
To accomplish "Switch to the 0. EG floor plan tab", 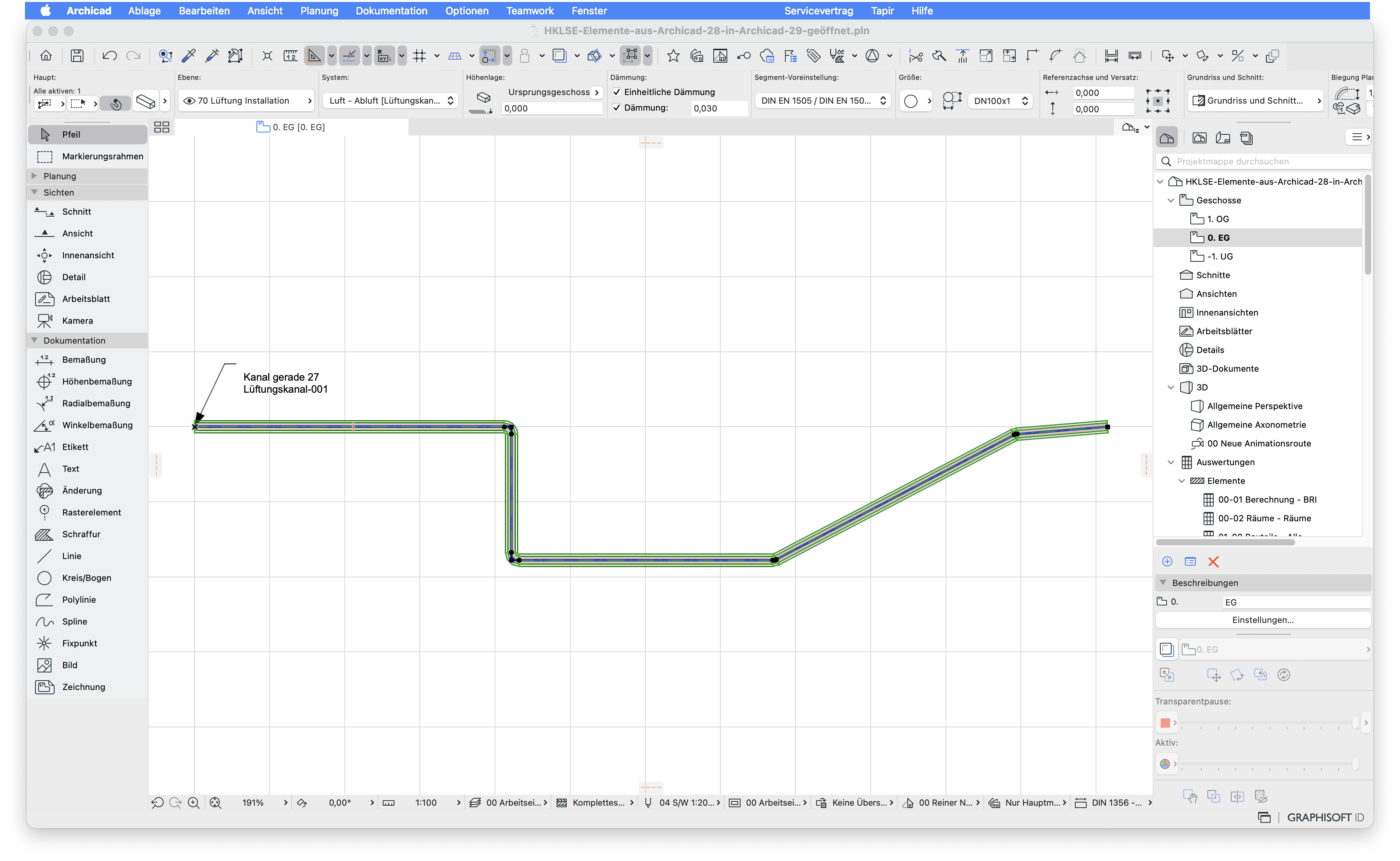I will pos(291,127).
